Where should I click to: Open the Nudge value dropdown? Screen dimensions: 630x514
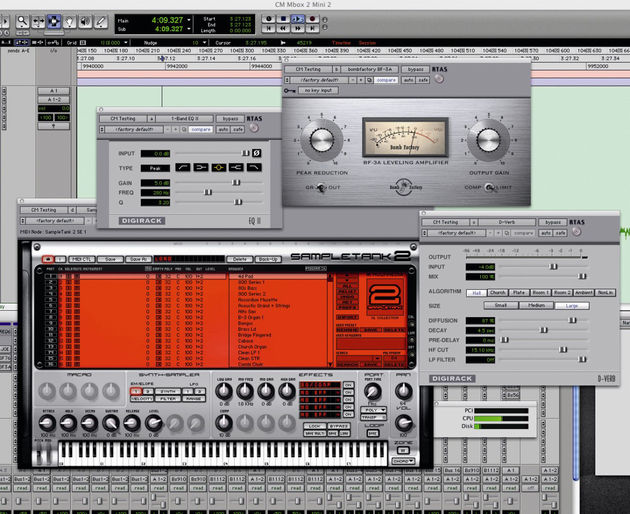(x=205, y=43)
